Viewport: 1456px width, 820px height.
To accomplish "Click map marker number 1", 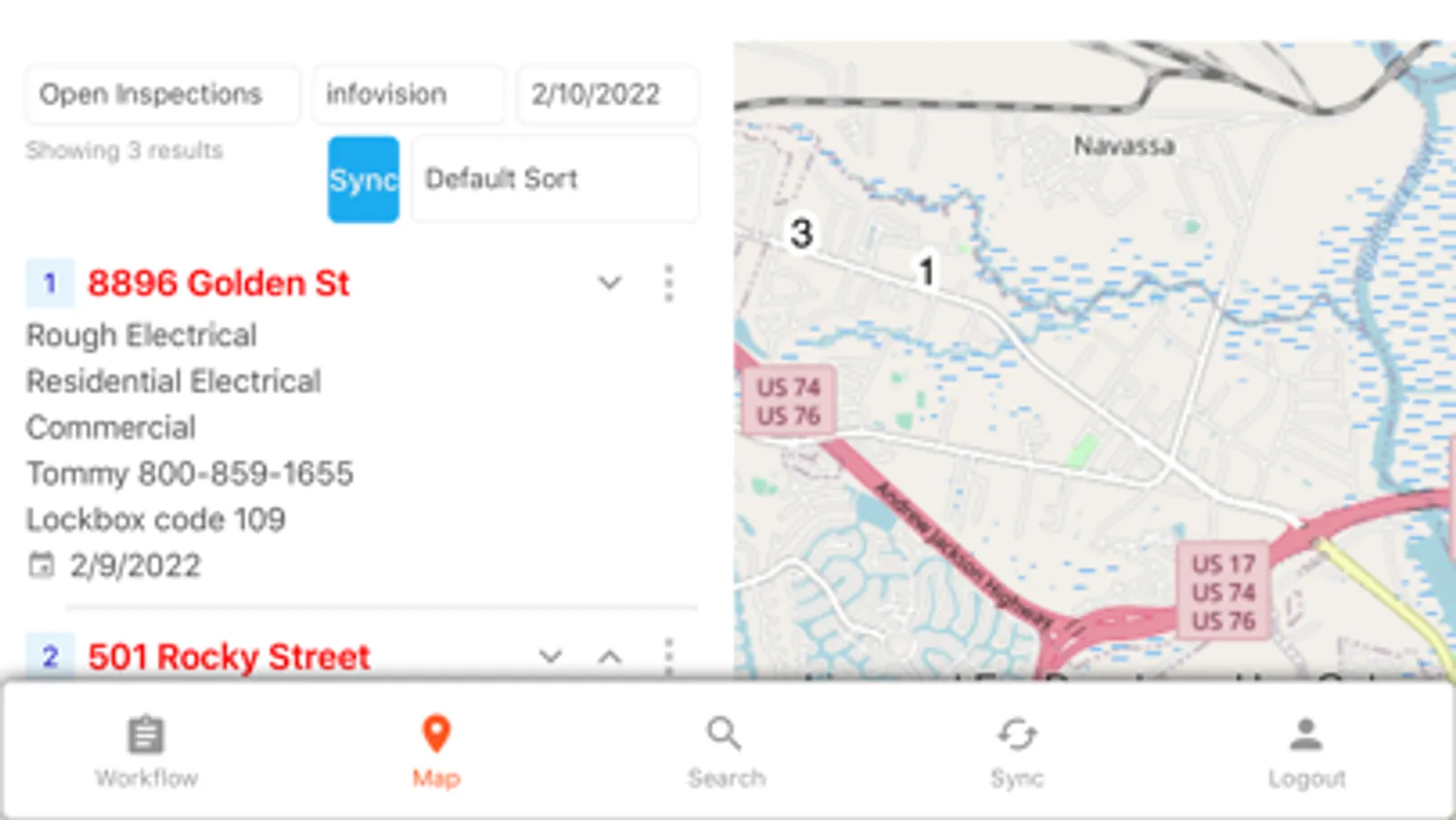I will [x=926, y=271].
